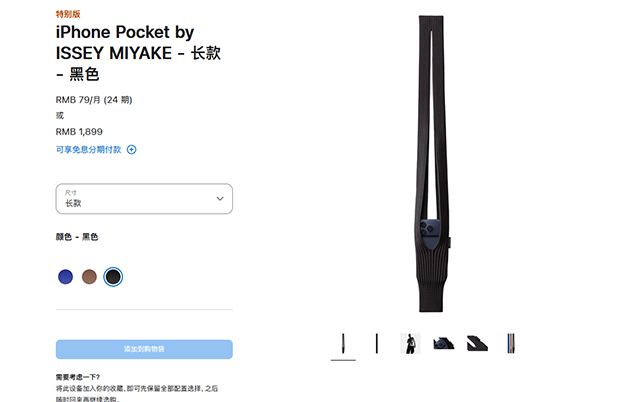Click the 特别版 special edition label
The width and height of the screenshot is (640, 402).
pyautogui.click(x=68, y=14)
